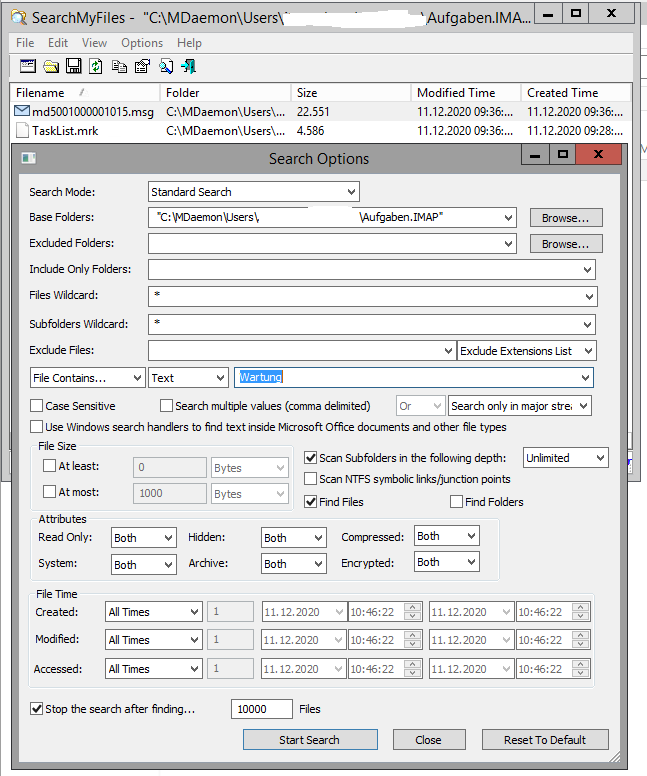Click the green refresh toolbar icon
The image size is (647, 776).
click(96, 66)
